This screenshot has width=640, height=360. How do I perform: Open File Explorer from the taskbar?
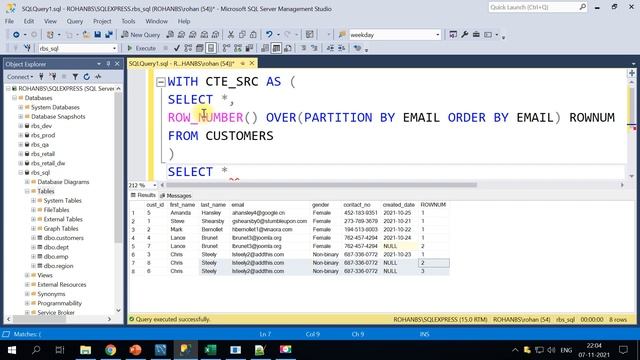pos(85,350)
